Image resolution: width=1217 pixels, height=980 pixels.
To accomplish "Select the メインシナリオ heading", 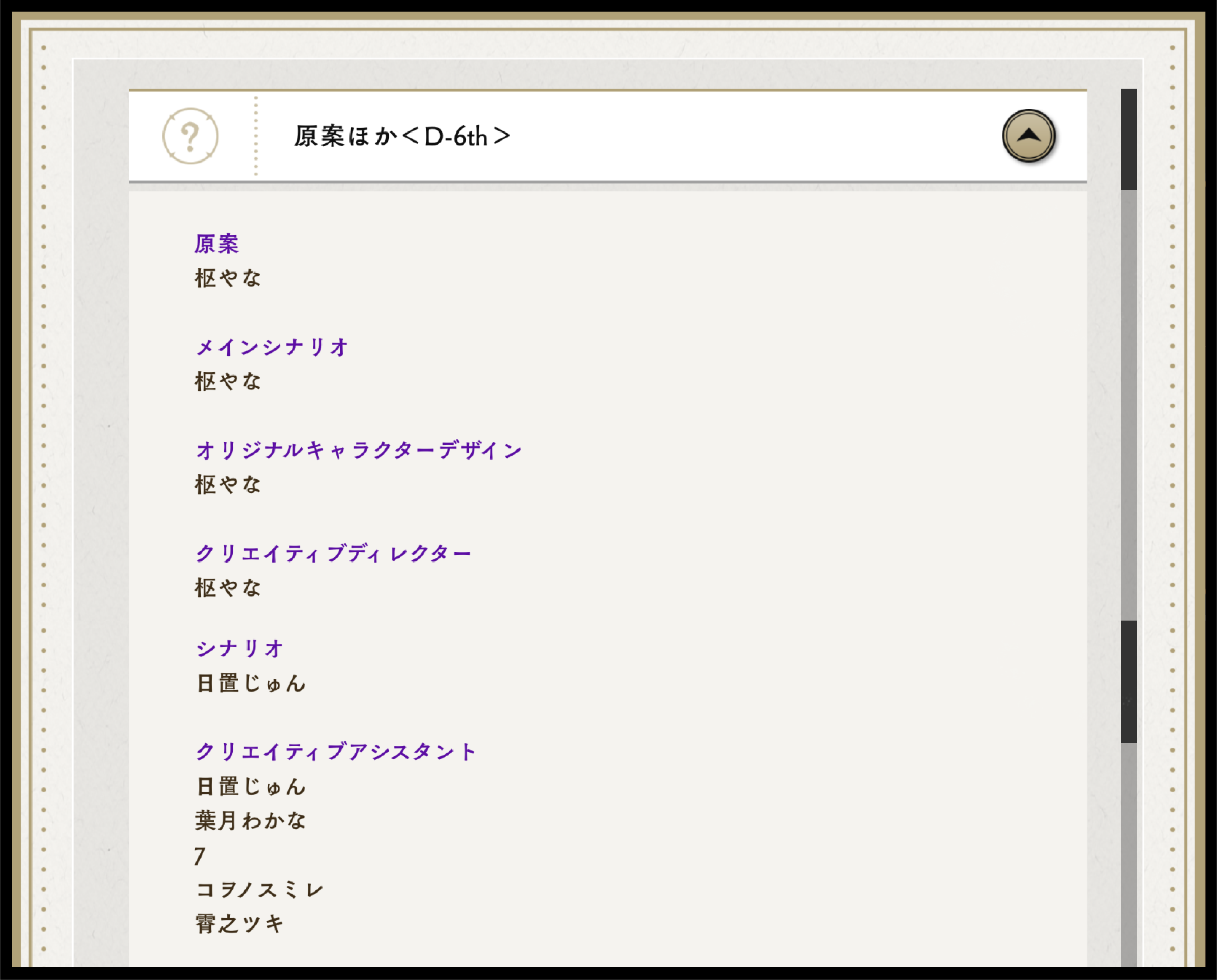I will (x=272, y=347).
